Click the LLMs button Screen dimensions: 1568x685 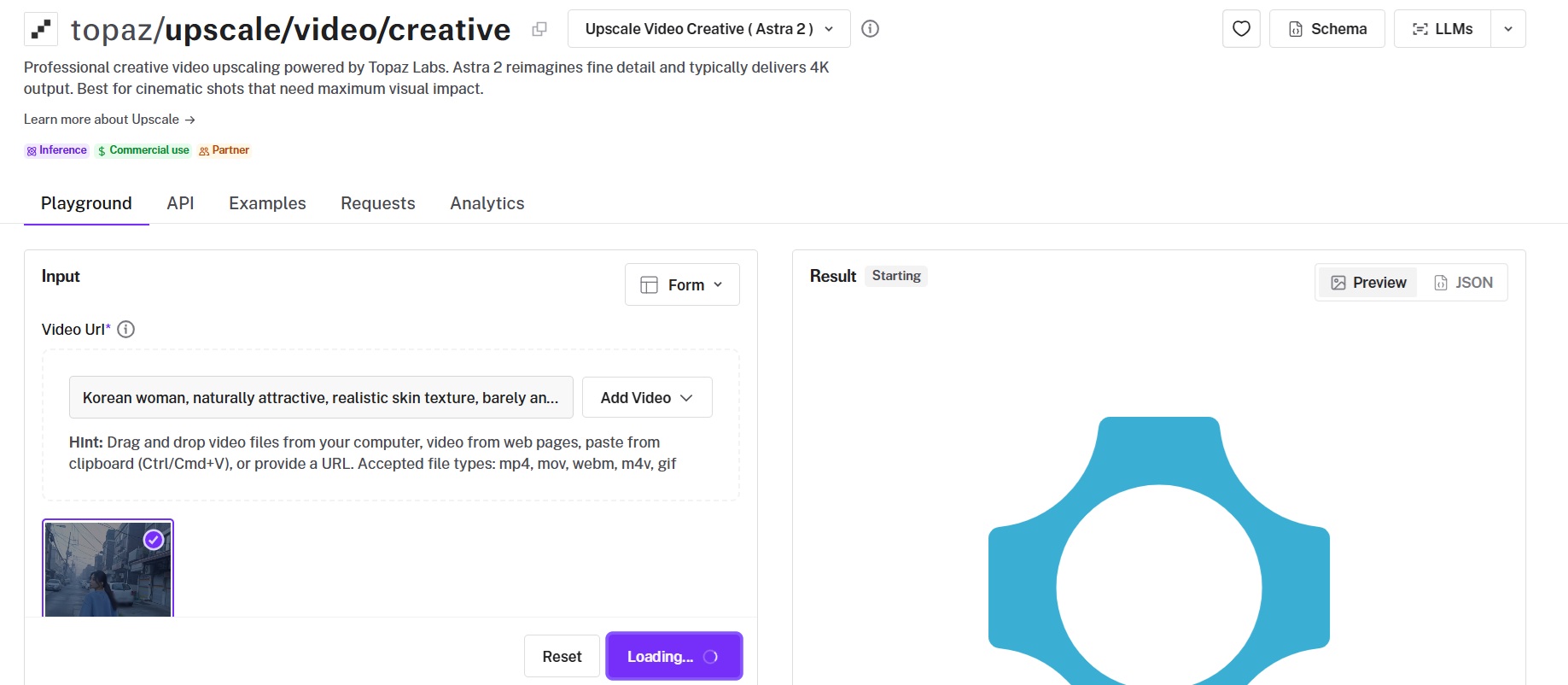click(1443, 29)
